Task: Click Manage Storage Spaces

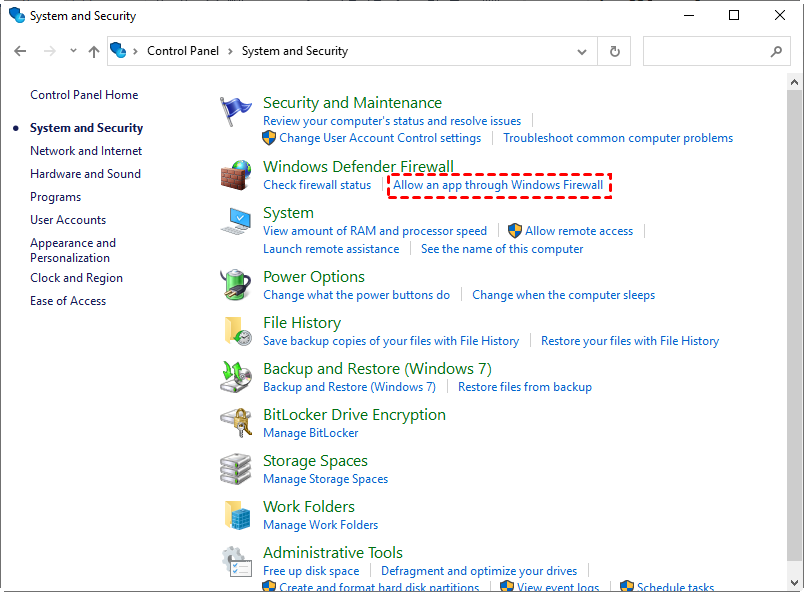Action: tap(326, 479)
